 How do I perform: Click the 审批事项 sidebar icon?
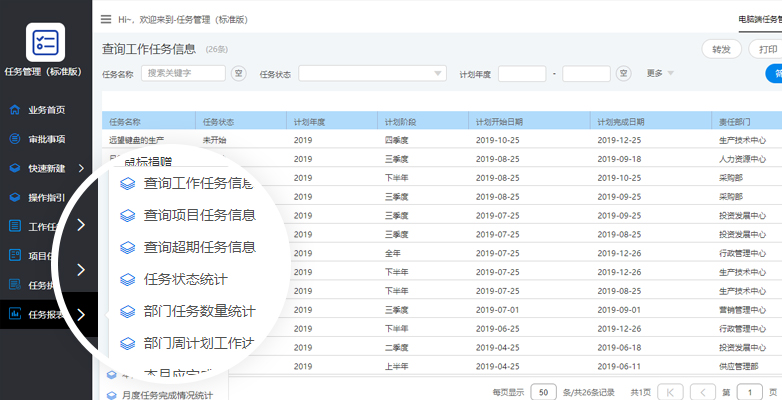[x=15, y=139]
